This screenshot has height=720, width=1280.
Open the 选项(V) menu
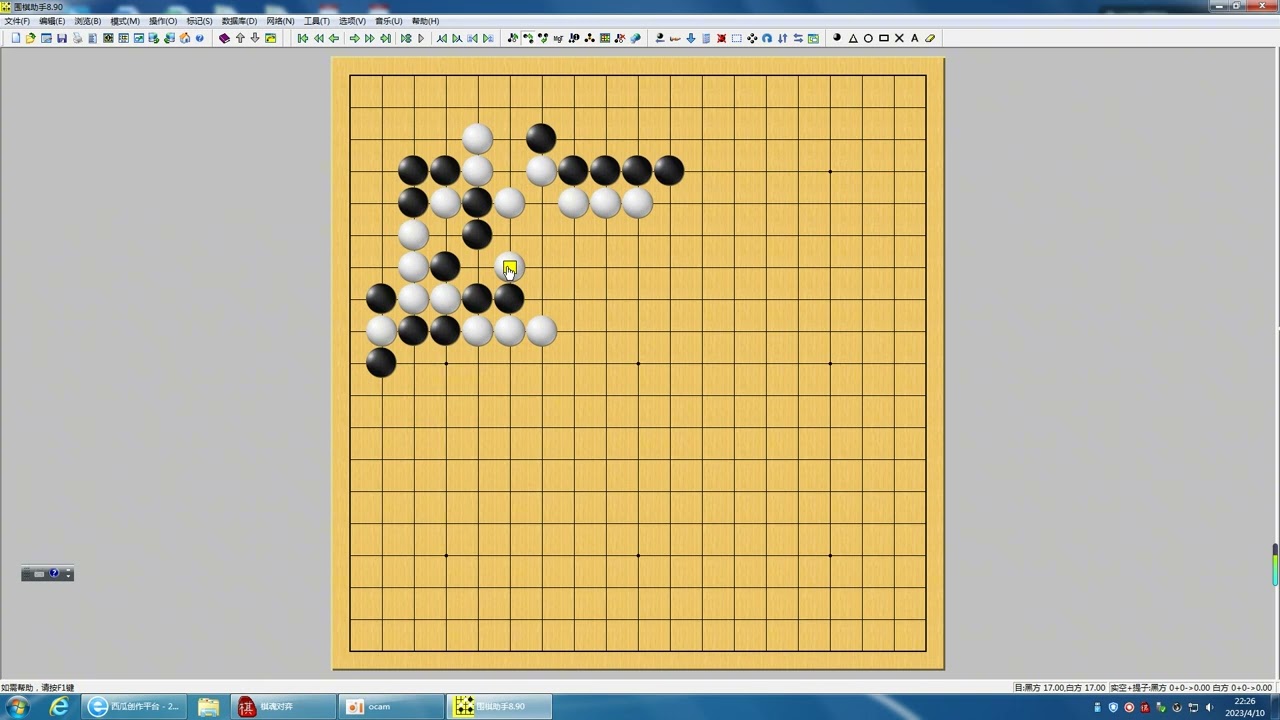[352, 21]
